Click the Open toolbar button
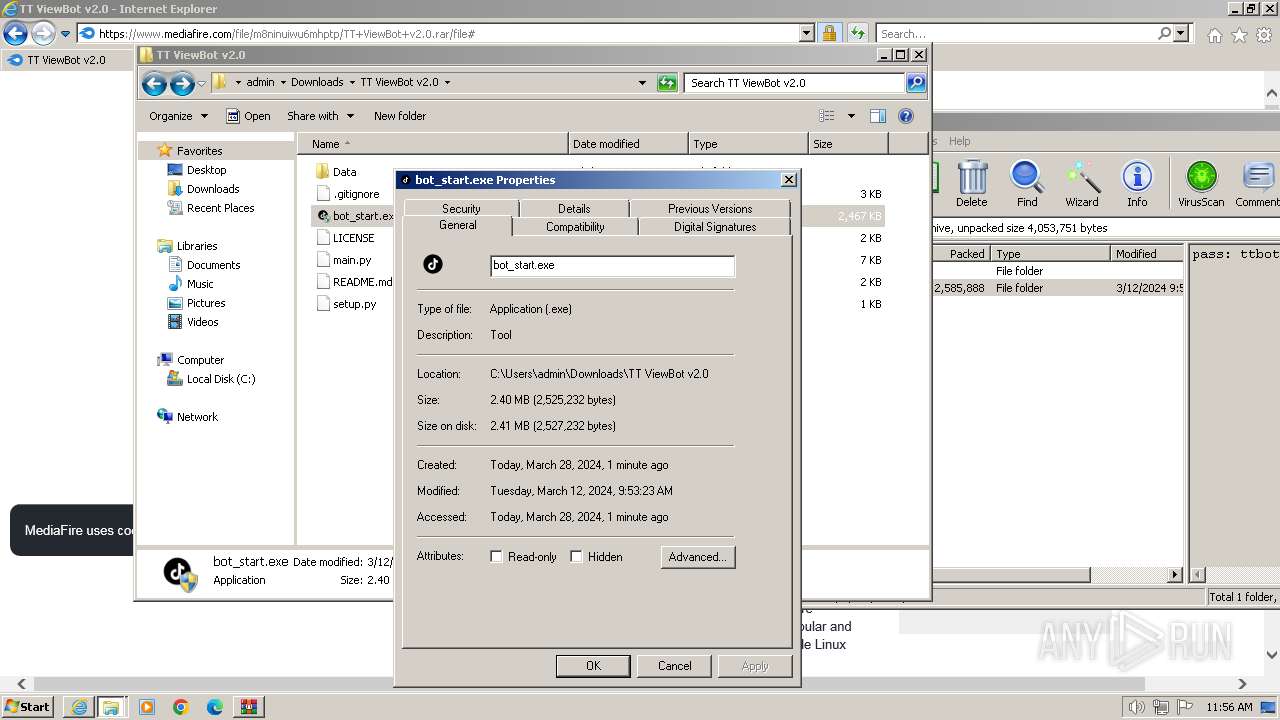Image resolution: width=1280 pixels, height=720 pixels. click(248, 116)
